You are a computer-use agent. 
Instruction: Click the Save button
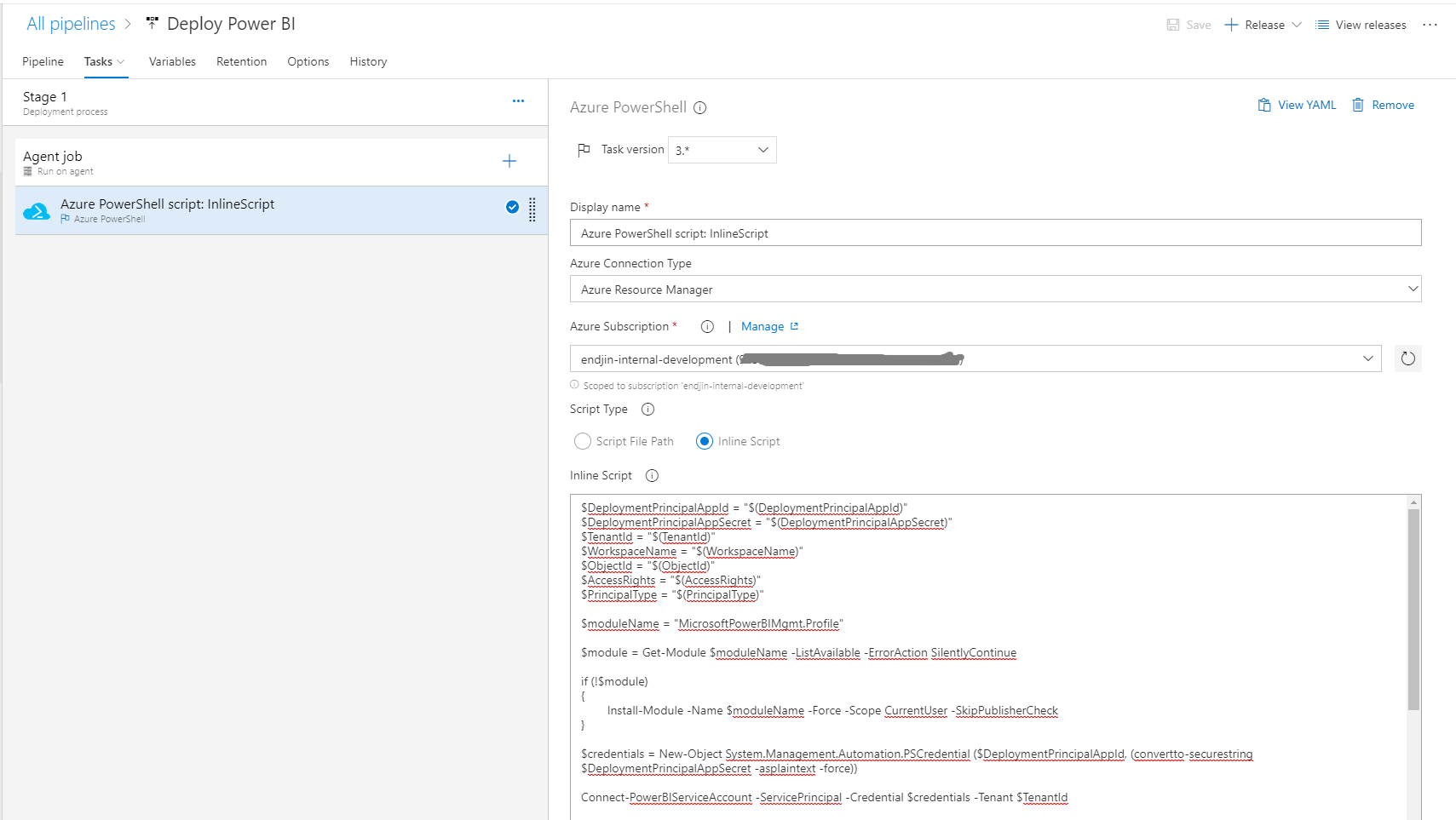1189,25
